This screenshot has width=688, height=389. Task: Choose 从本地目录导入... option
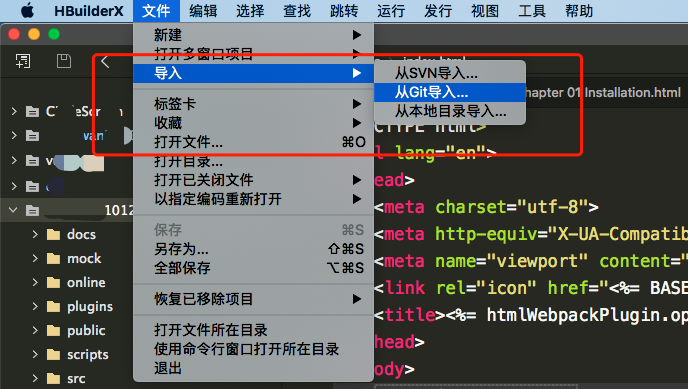(x=450, y=111)
